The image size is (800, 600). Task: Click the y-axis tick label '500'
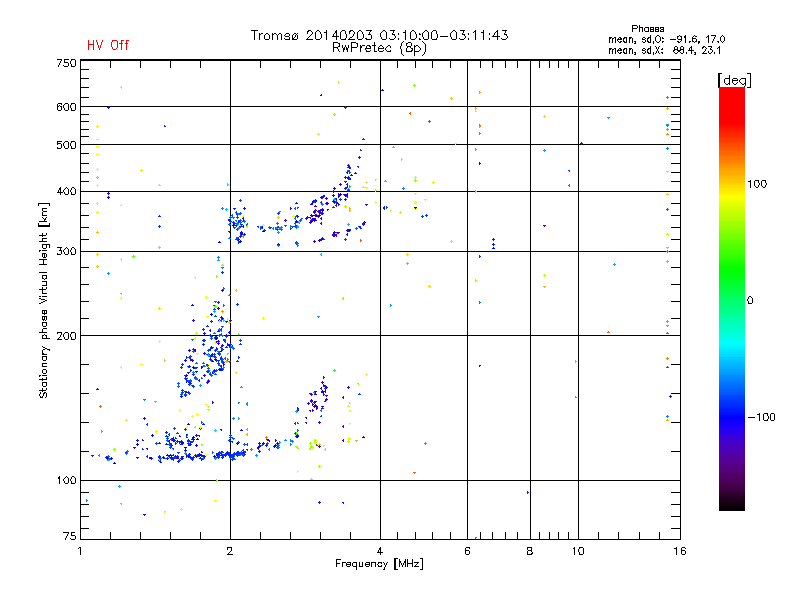[66, 145]
